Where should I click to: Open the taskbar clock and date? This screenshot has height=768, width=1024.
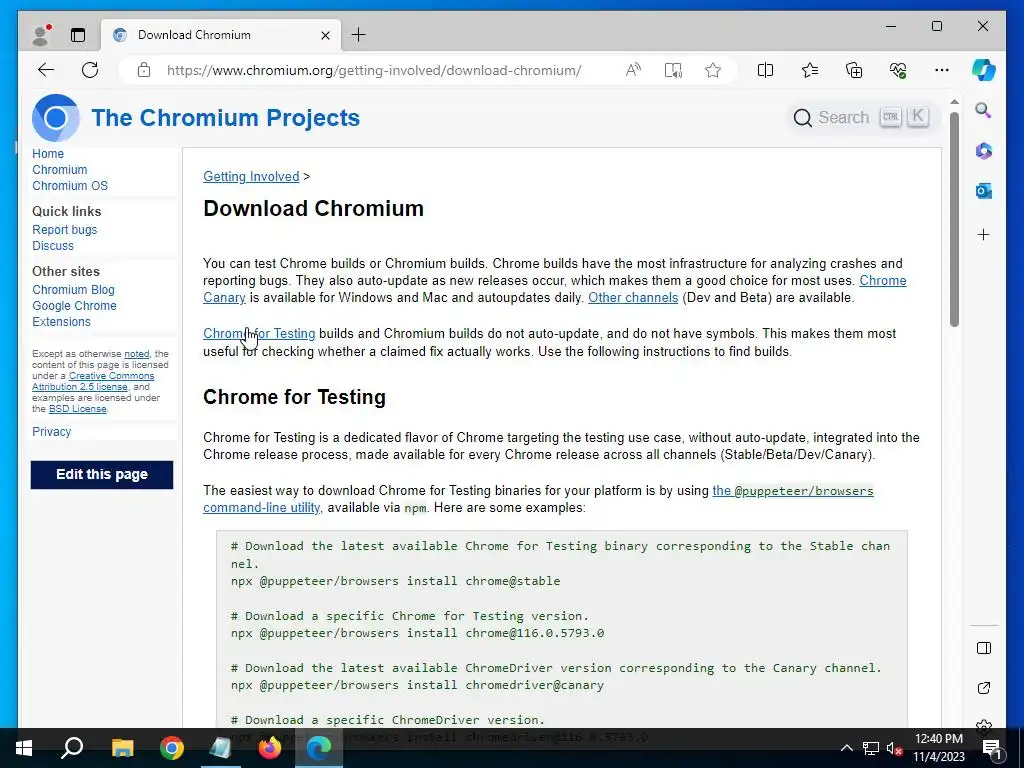[x=938, y=748]
